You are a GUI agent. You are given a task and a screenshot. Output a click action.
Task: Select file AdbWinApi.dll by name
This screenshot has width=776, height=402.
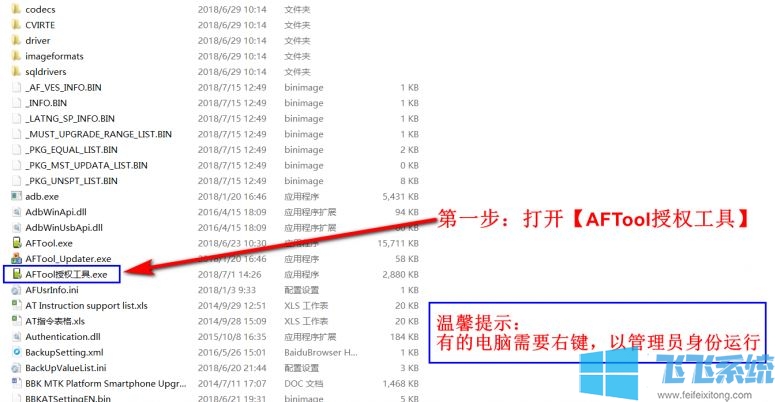56,212
